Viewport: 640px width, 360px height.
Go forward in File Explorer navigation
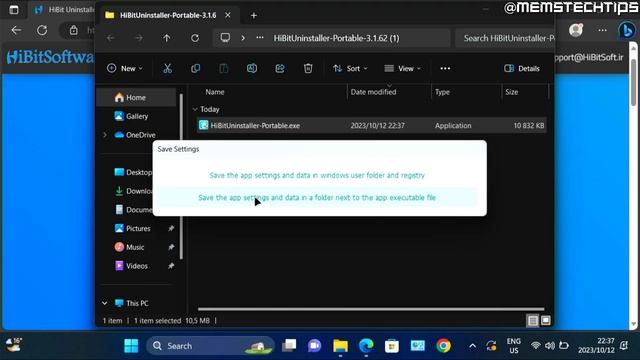139,38
